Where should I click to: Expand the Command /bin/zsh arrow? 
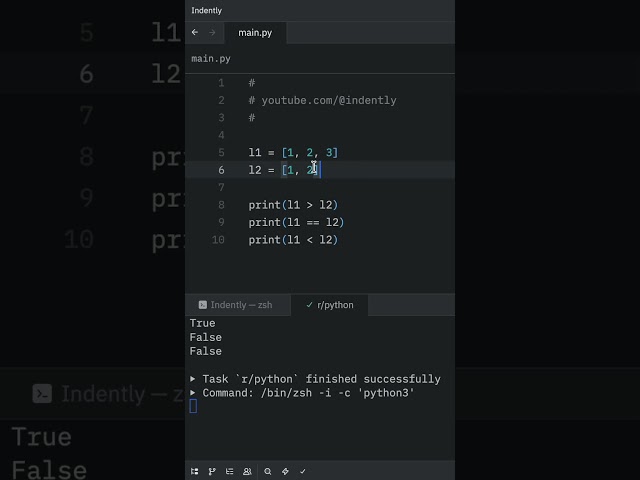(193, 393)
